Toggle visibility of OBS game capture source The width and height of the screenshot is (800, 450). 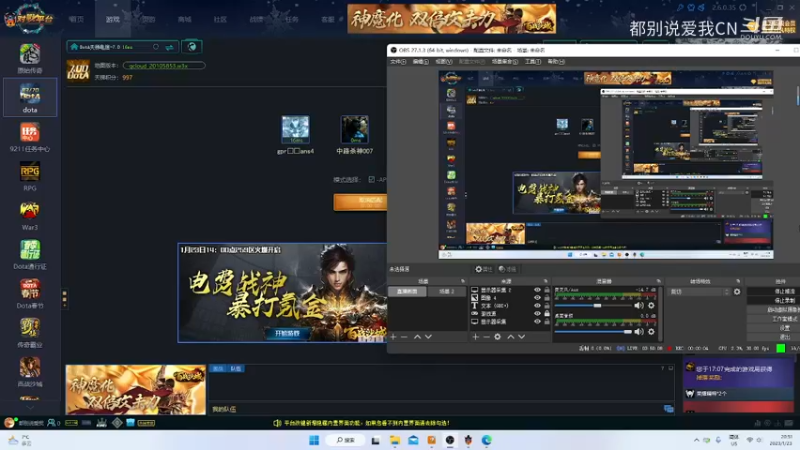537,314
